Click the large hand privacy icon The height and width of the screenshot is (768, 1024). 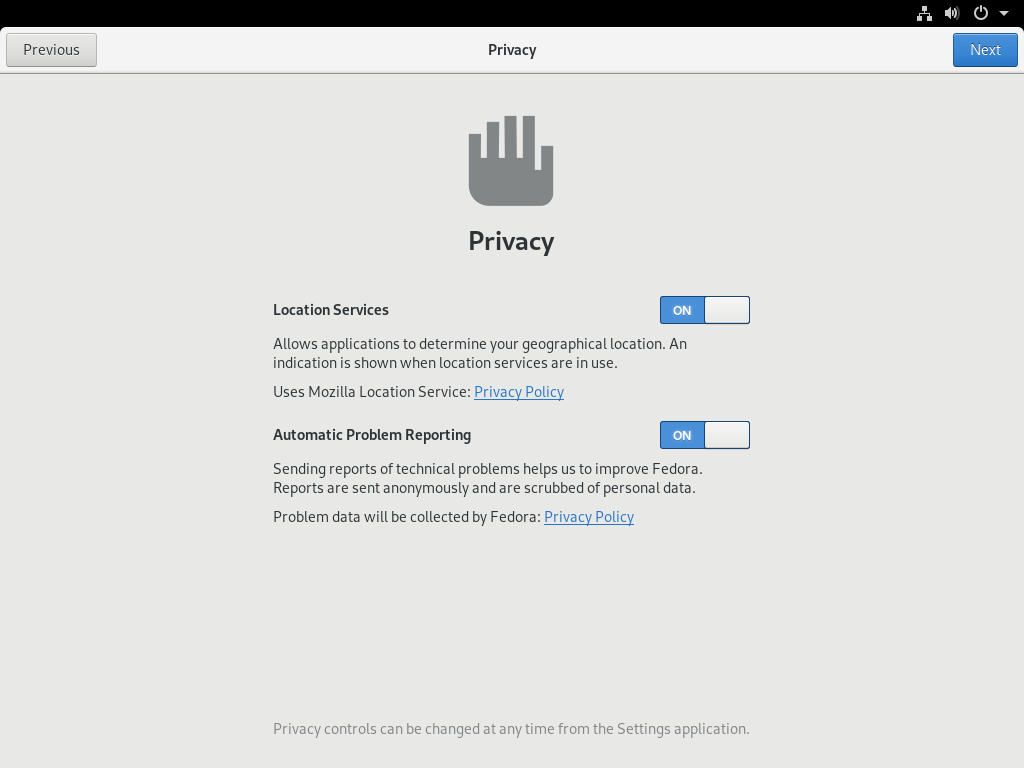tap(511, 161)
